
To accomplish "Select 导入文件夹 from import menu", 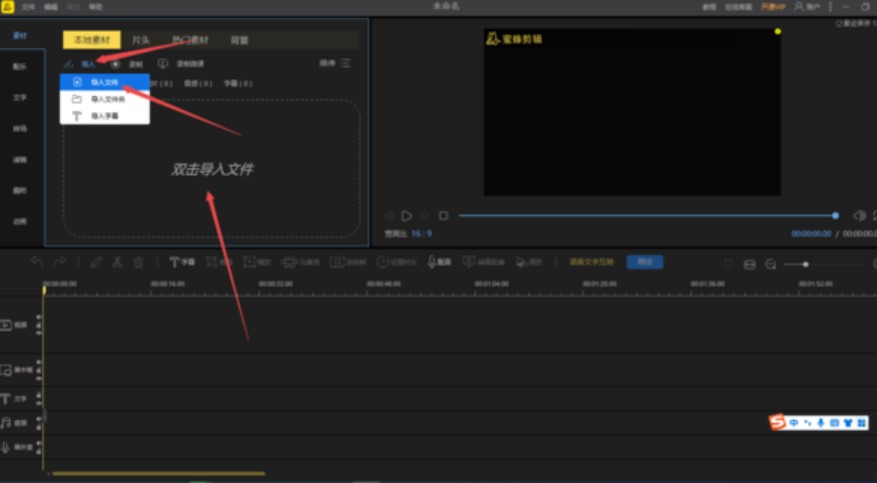I will click(107, 99).
